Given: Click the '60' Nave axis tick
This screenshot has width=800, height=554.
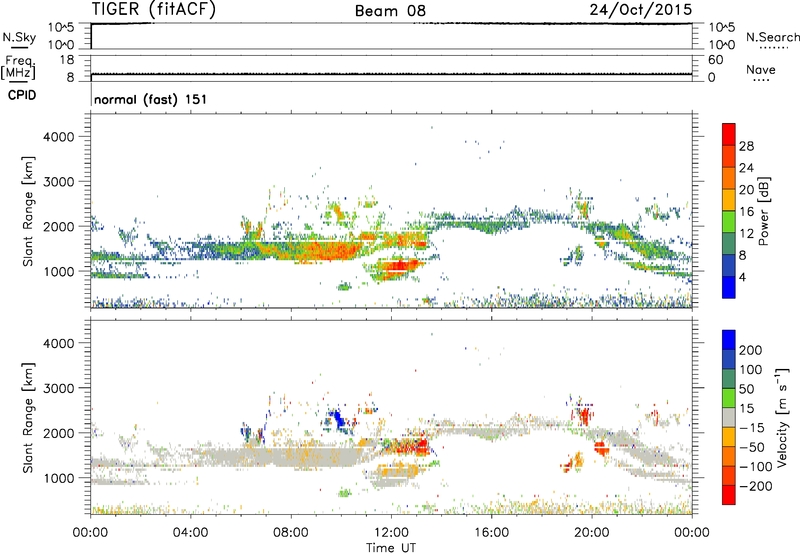Looking at the screenshot, I should click(716, 60).
